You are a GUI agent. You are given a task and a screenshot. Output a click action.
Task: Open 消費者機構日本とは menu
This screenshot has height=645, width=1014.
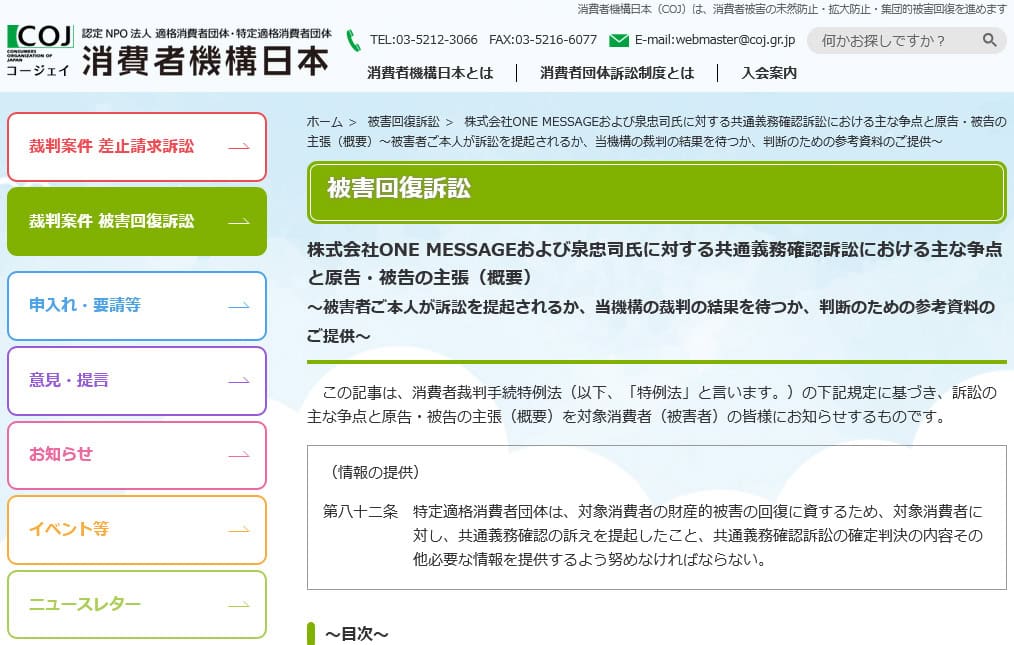430,72
